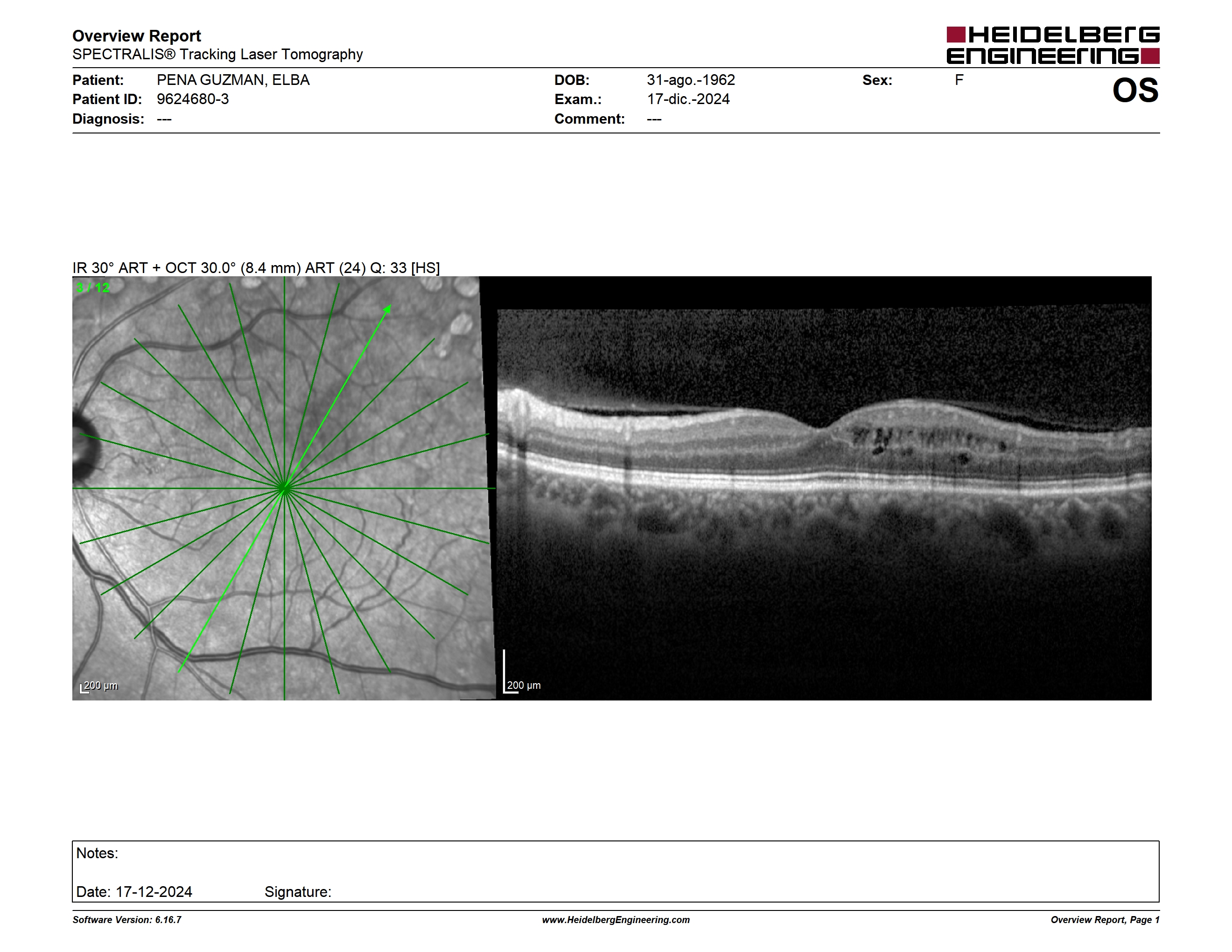The image size is (1232, 952).
Task: Click the 'DOB:' label
Action: tap(572, 80)
